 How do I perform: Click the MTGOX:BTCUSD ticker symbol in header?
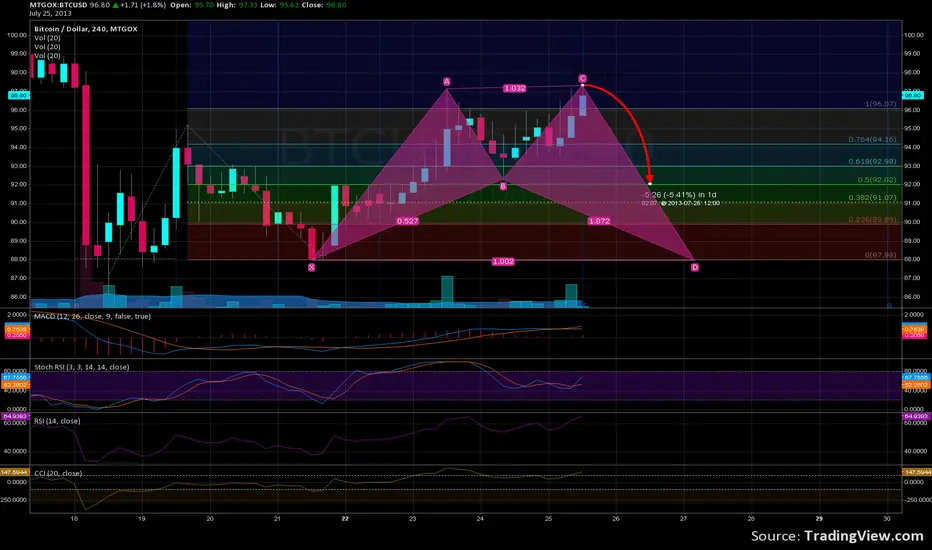58,5
